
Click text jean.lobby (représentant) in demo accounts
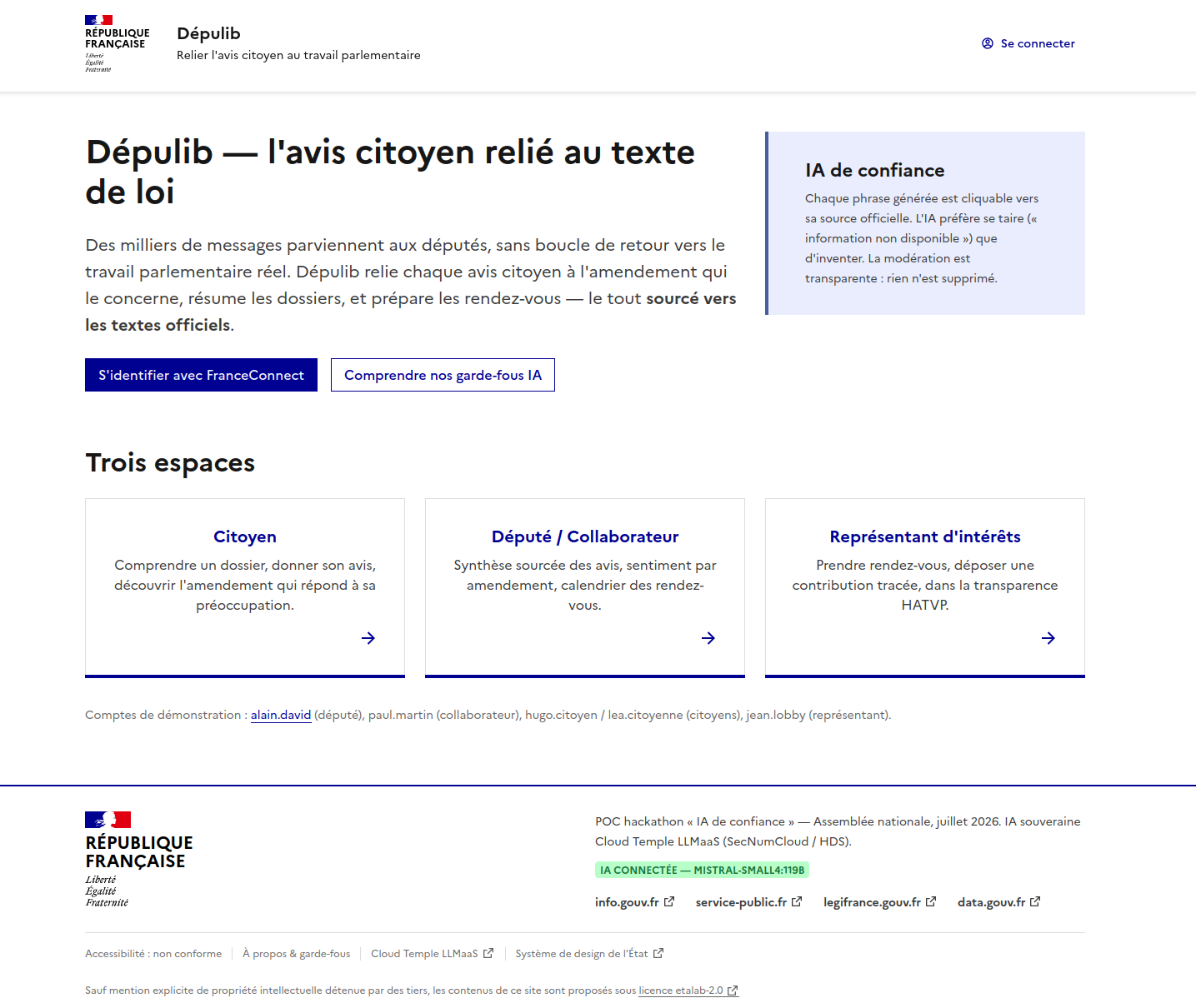coord(817,715)
